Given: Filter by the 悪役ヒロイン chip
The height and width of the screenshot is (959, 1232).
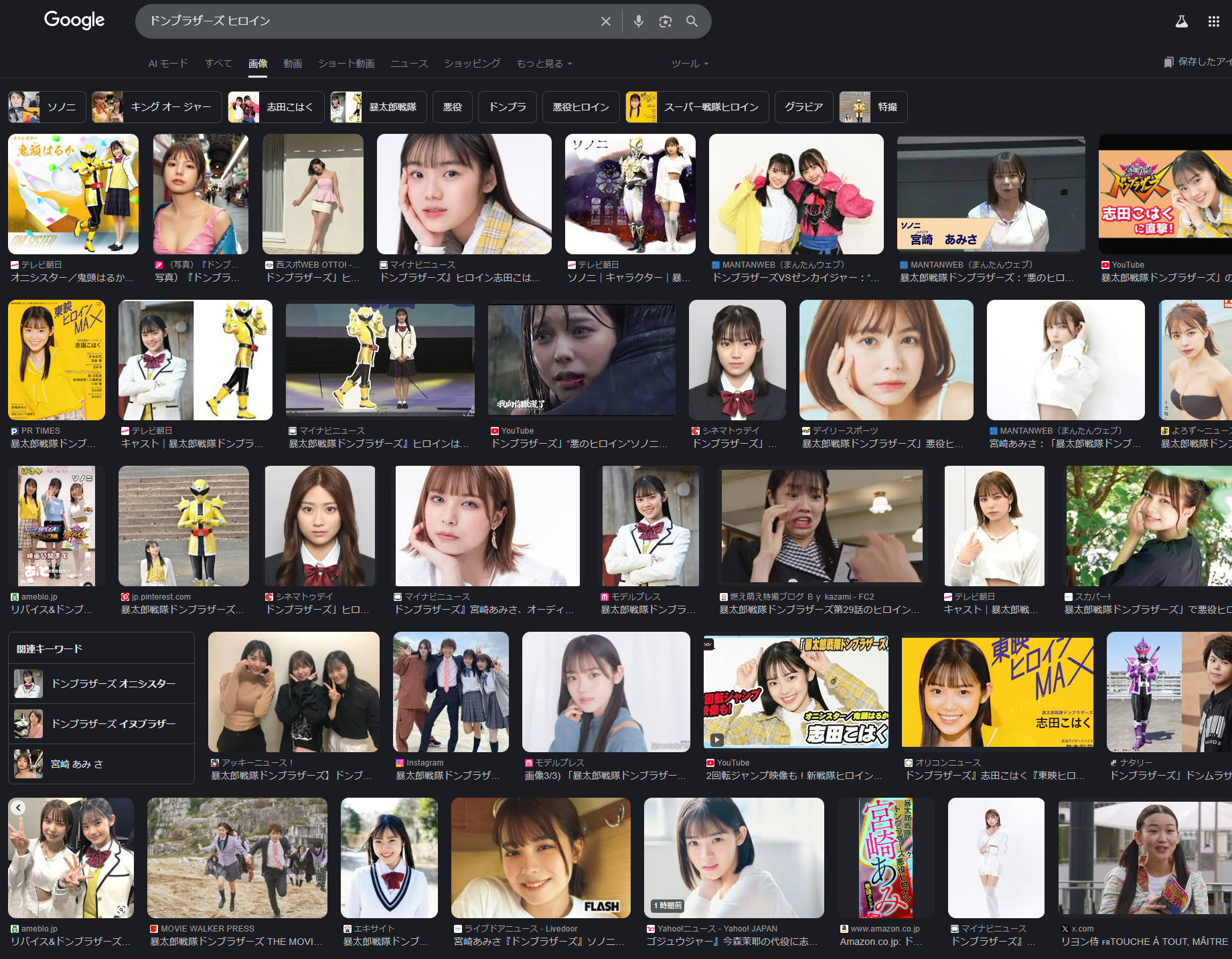Looking at the screenshot, I should [581, 107].
